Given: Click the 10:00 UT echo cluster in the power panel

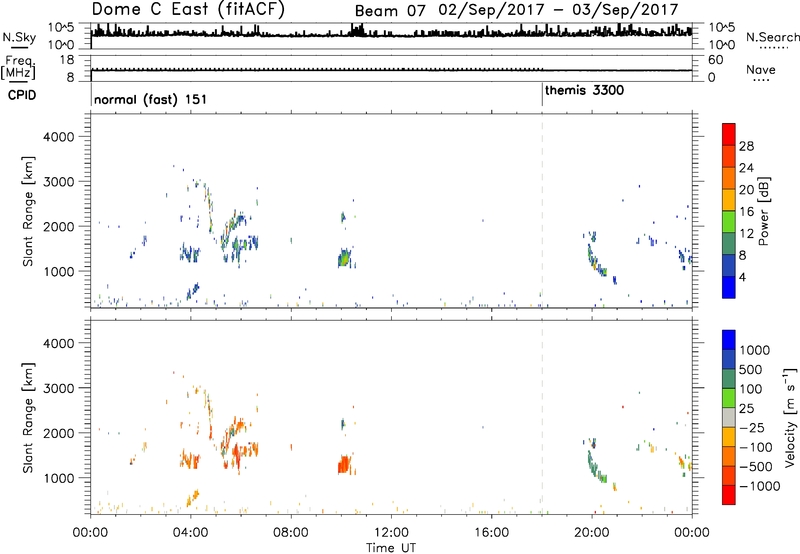Looking at the screenshot, I should coord(345,258).
